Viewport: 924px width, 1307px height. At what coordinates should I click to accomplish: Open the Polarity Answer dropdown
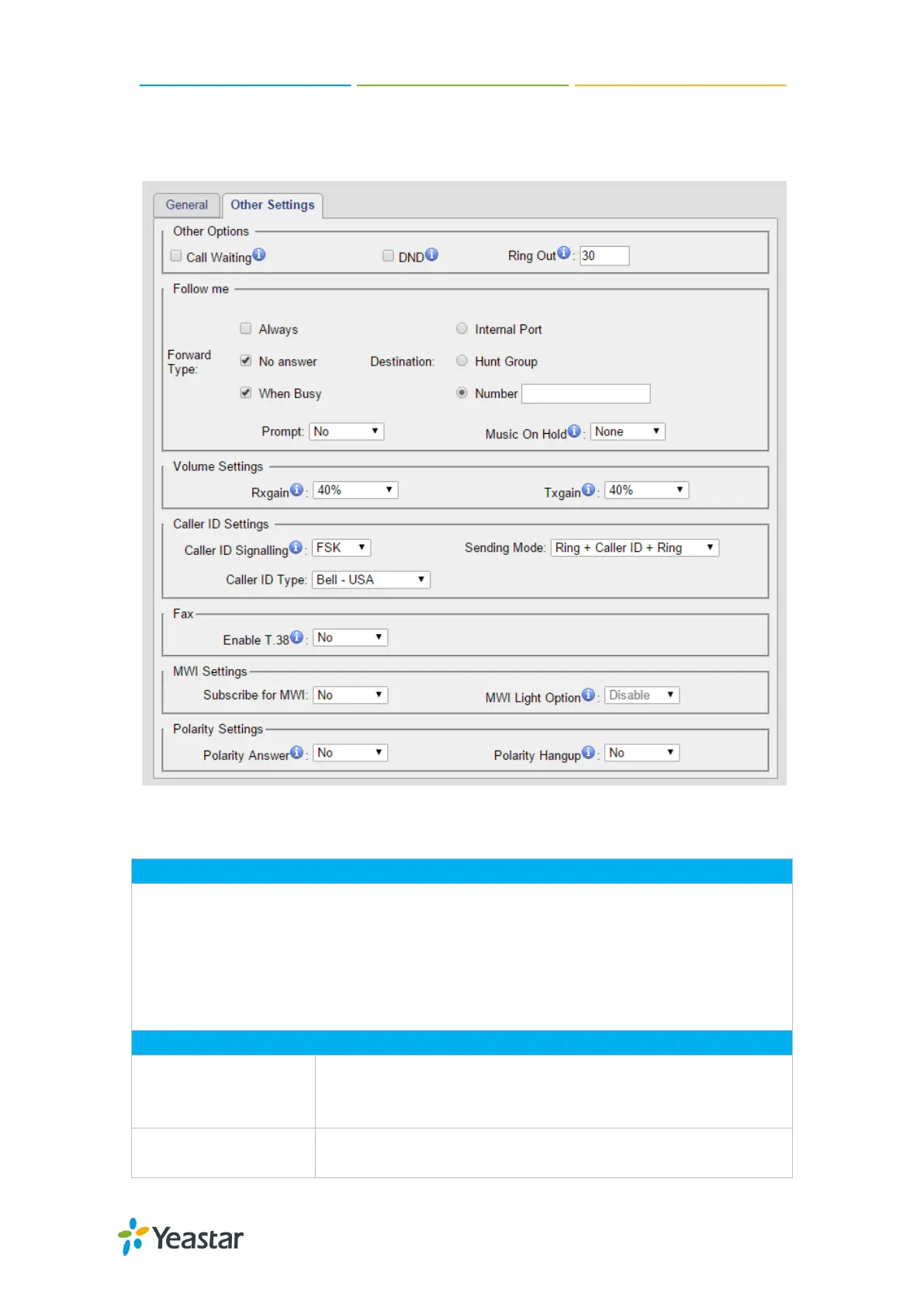(350, 752)
